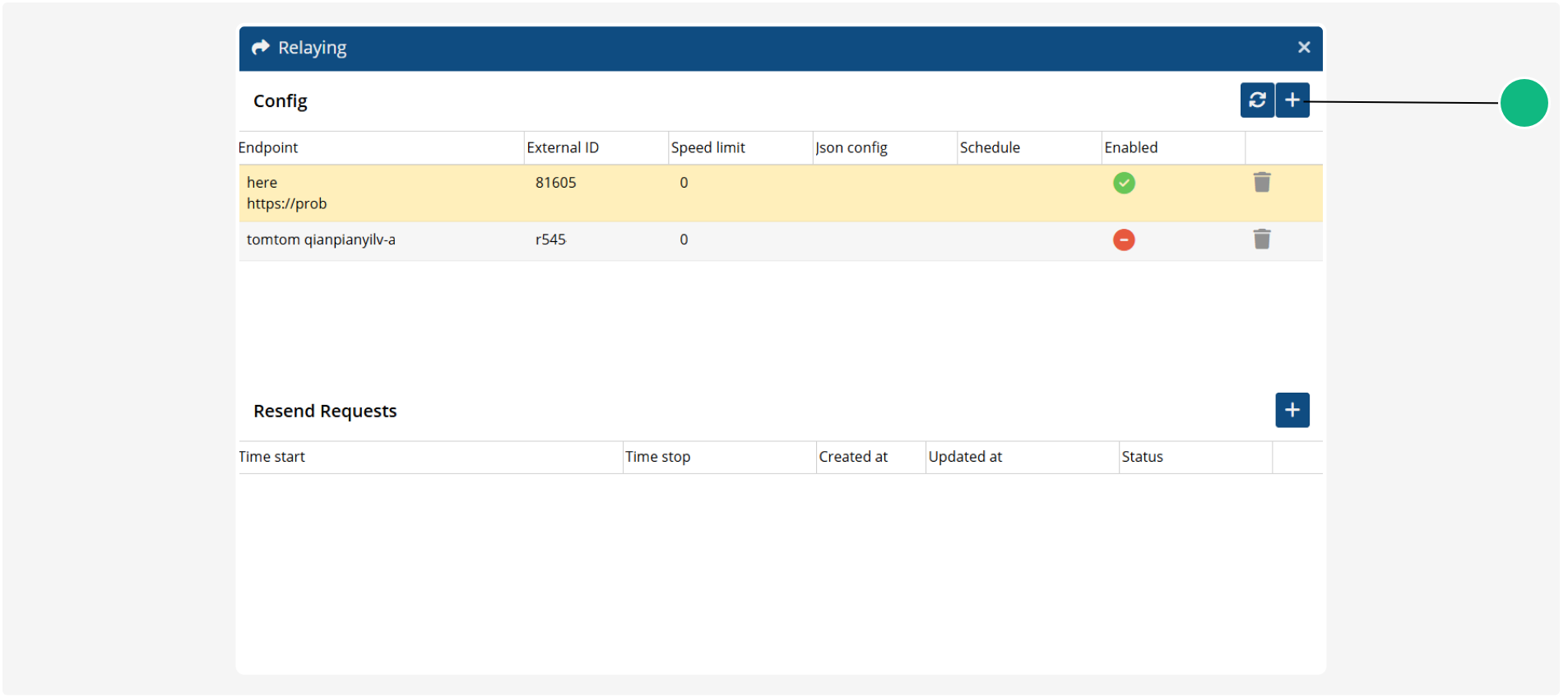Toggle the red disabled status for tomtom
Viewport: 1568px width, 698px height.
pos(1124,240)
